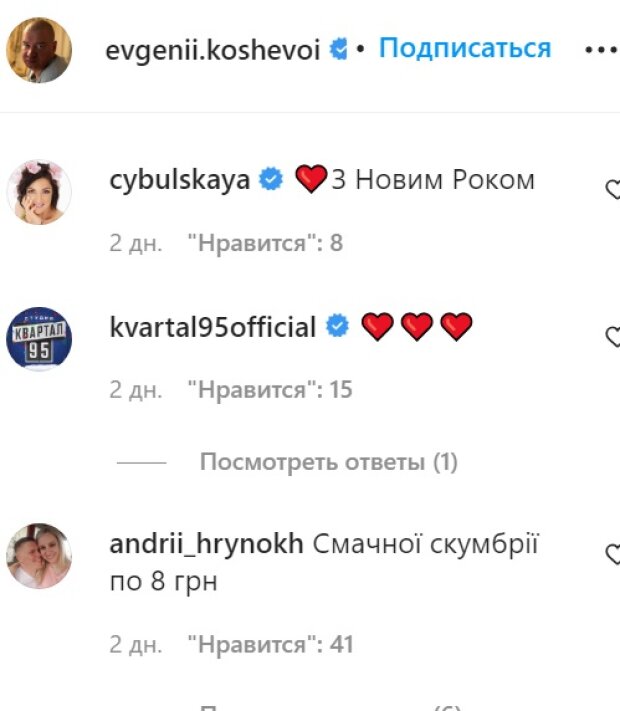Screen dimensions: 620x711
Task: Click the Подписаться follow link
Action: (465, 48)
